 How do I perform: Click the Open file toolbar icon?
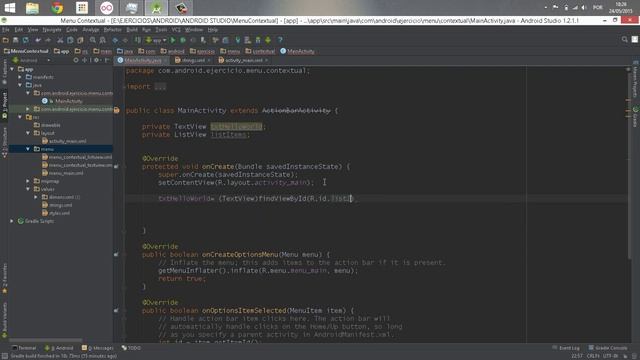point(5,40)
